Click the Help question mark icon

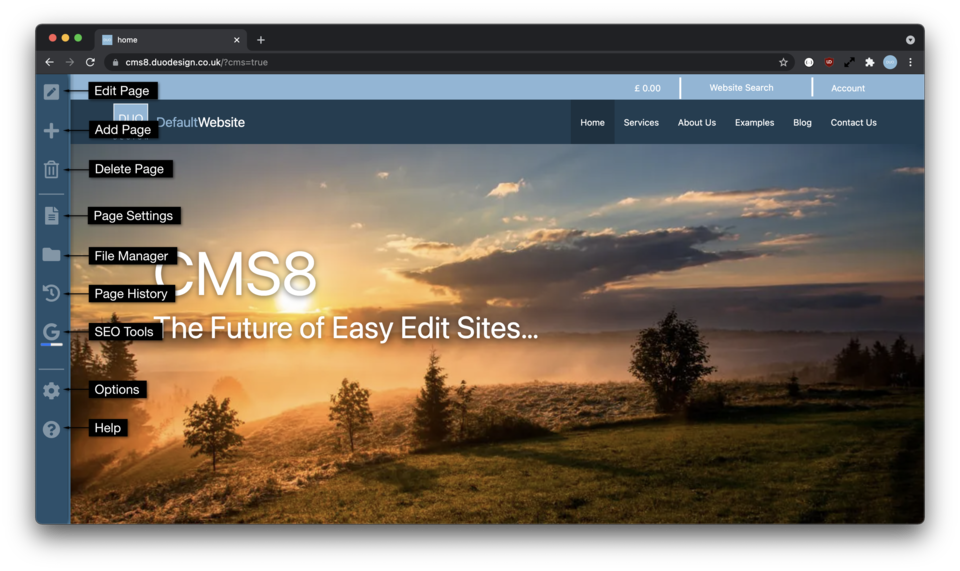(51, 429)
